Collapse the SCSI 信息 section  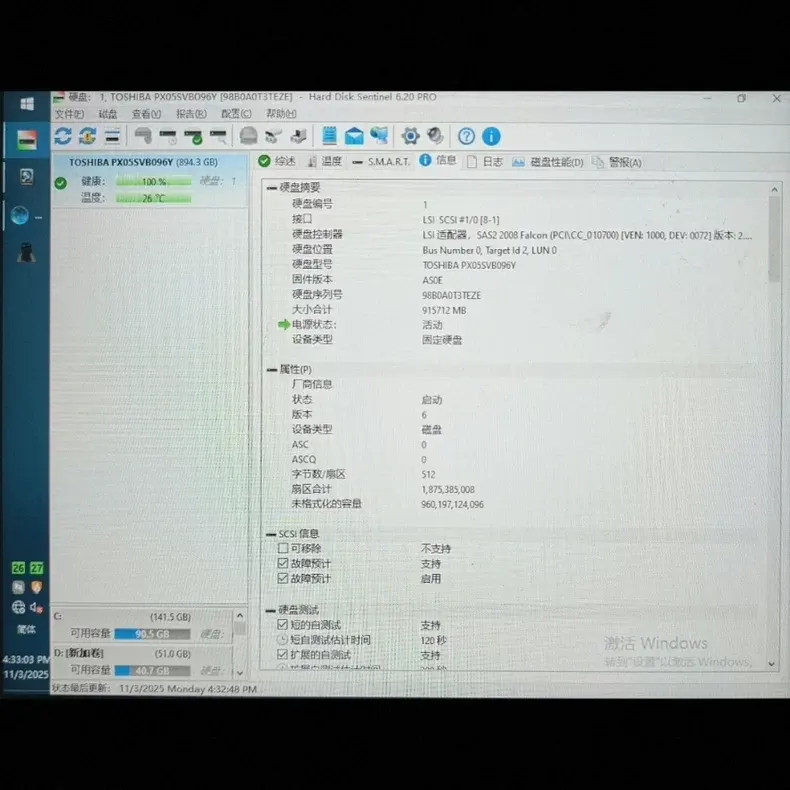coord(271,534)
